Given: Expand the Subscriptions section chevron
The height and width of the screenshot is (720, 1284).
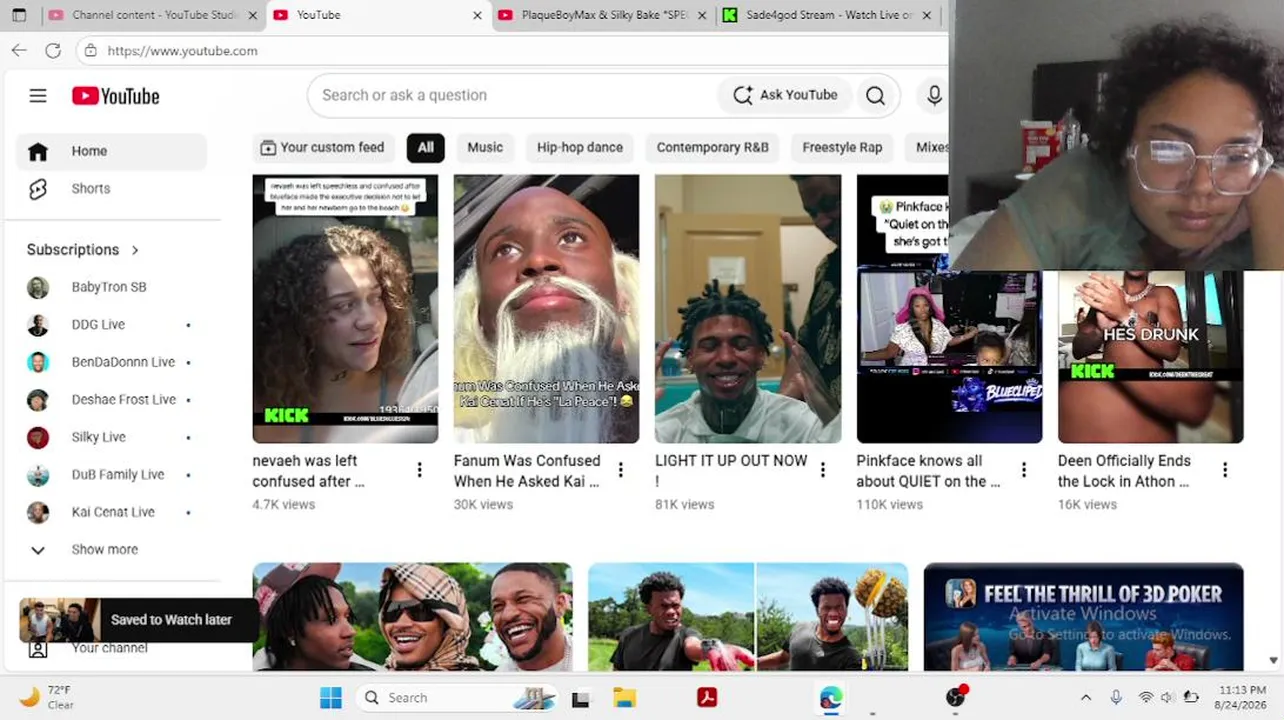Looking at the screenshot, I should coord(135,250).
